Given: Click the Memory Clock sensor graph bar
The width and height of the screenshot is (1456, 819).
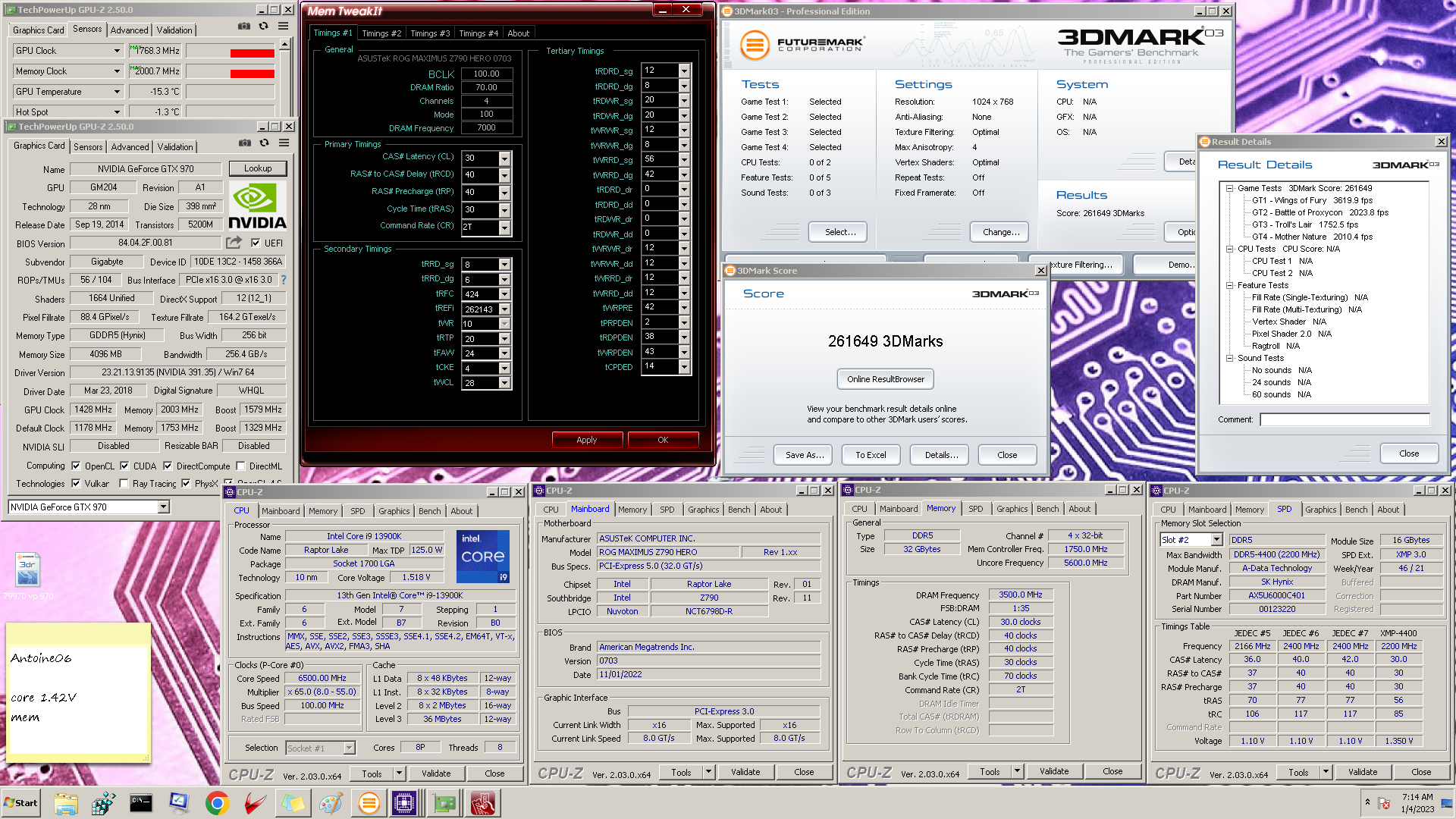Looking at the screenshot, I should click(231, 71).
